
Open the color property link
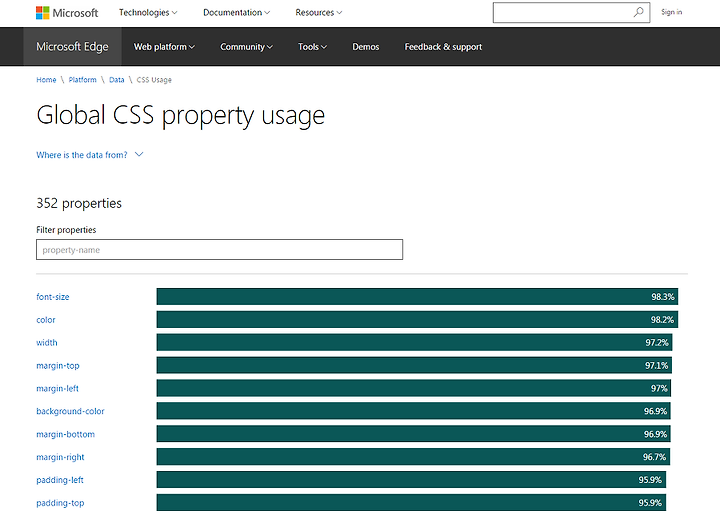pos(46,320)
